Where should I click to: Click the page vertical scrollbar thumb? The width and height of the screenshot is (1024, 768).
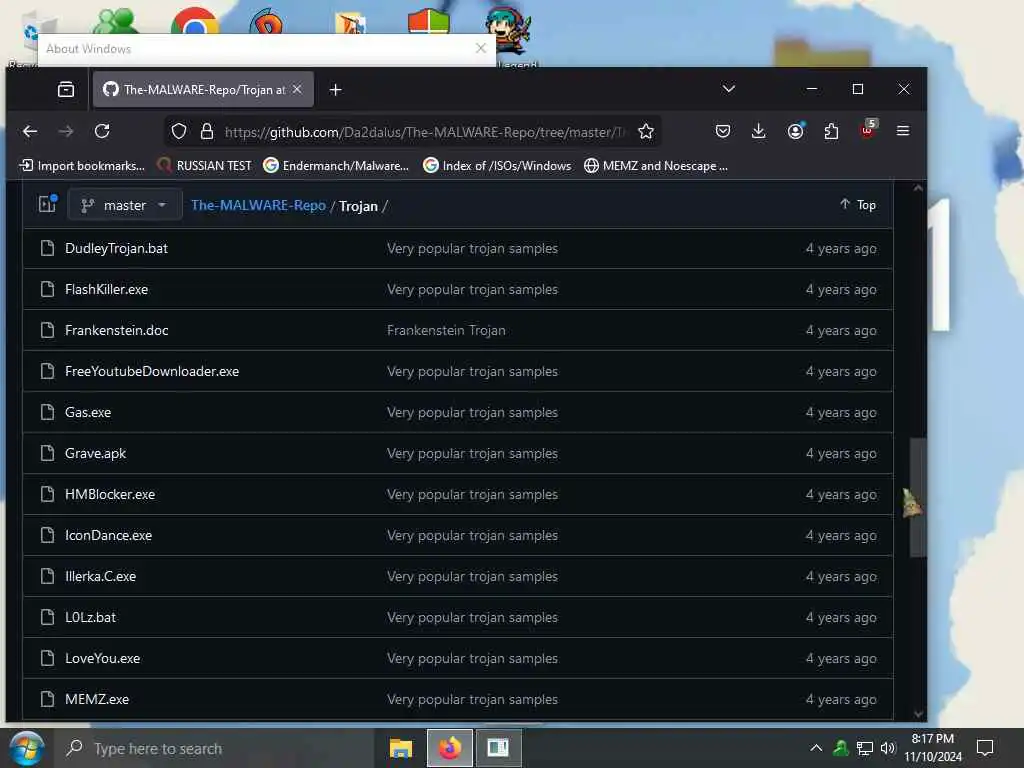[918, 498]
